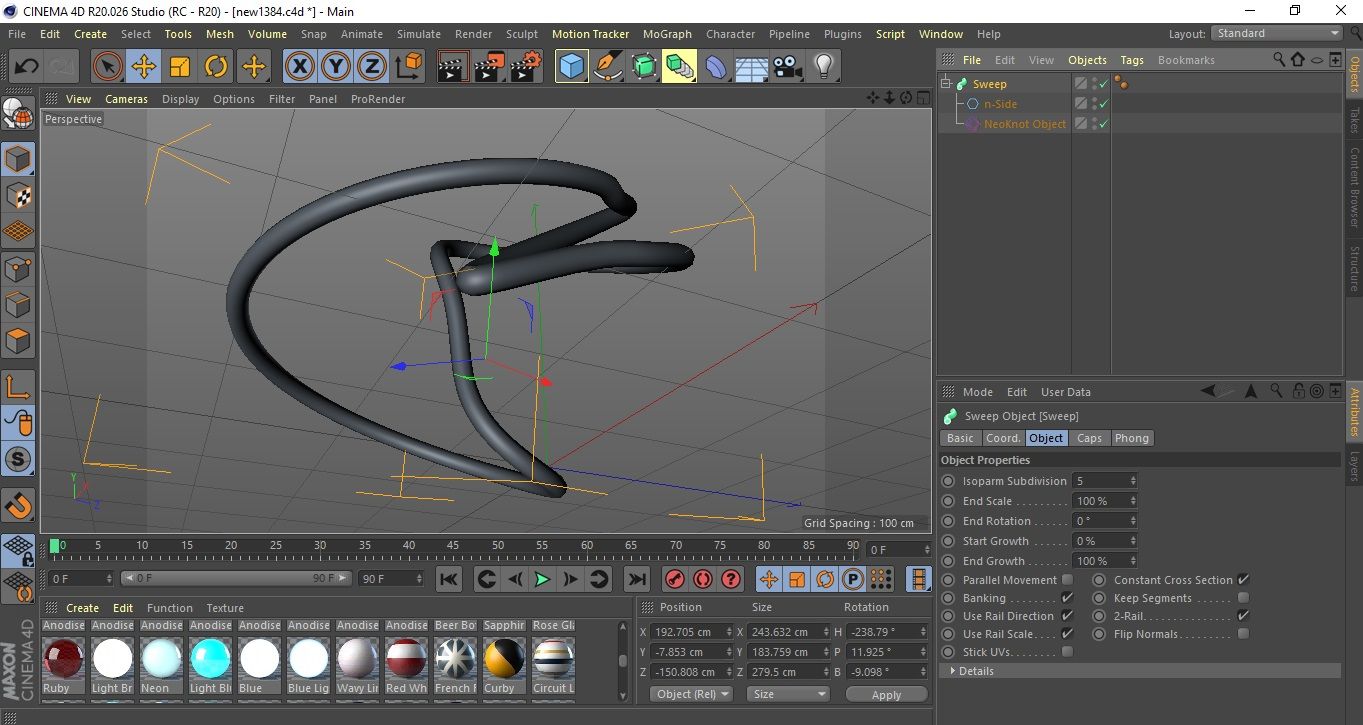Uncheck Use Rail Direction
Image resolution: width=1363 pixels, height=725 pixels.
[1067, 616]
